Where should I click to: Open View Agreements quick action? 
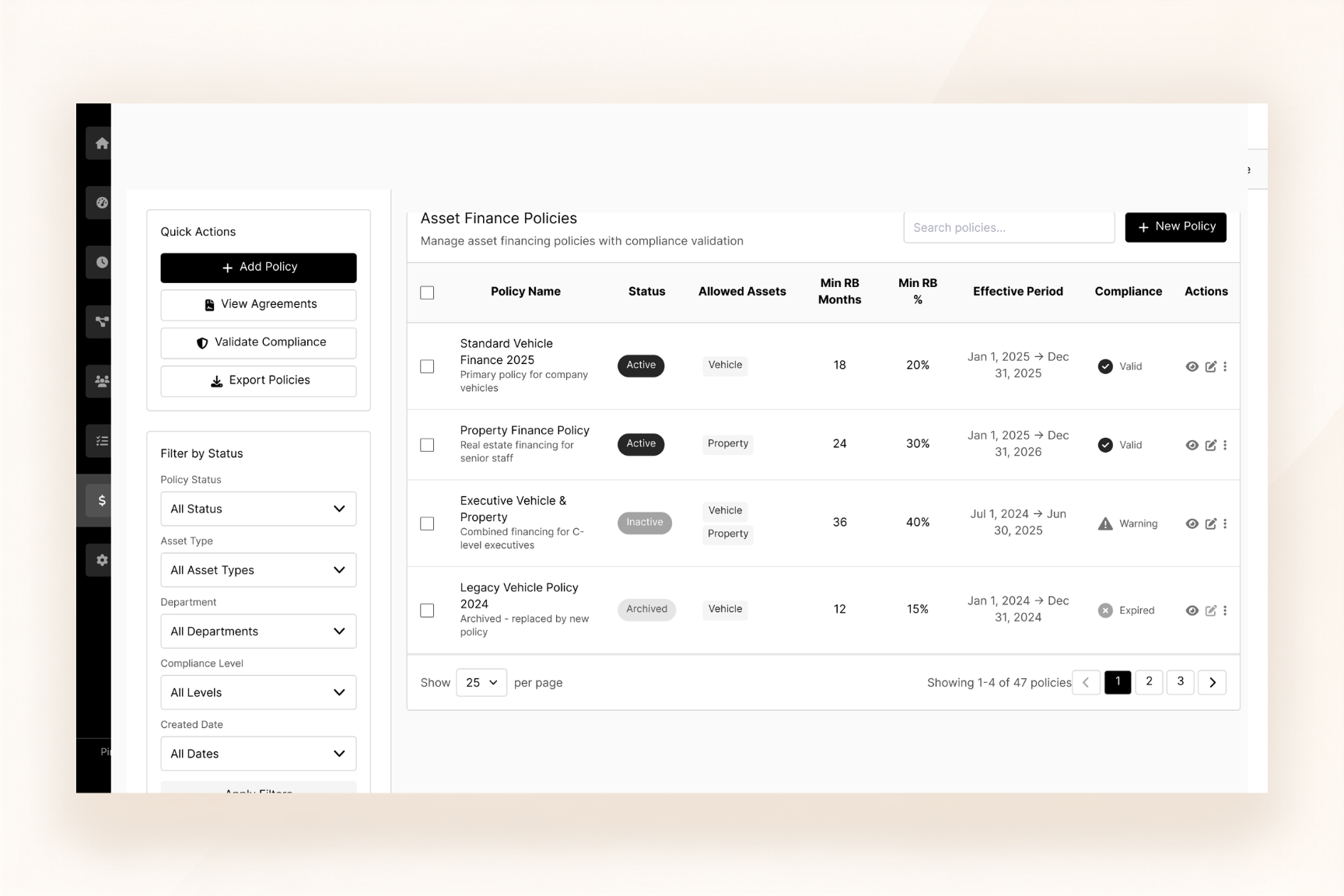click(x=258, y=305)
